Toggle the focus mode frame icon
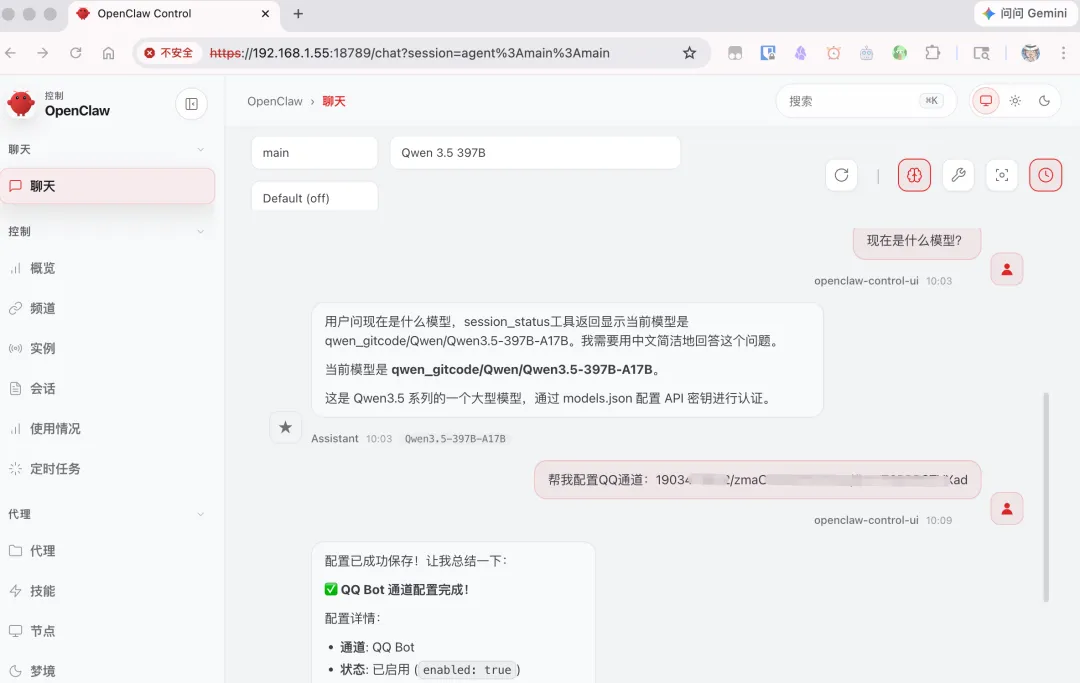The image size is (1080, 683). pos(1001,175)
